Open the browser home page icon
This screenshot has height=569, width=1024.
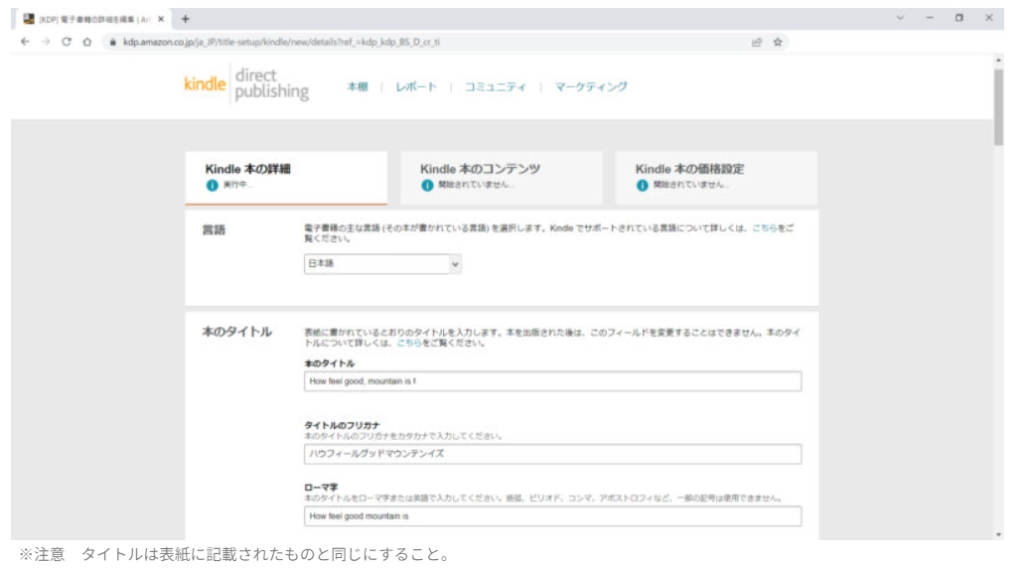tap(87, 42)
